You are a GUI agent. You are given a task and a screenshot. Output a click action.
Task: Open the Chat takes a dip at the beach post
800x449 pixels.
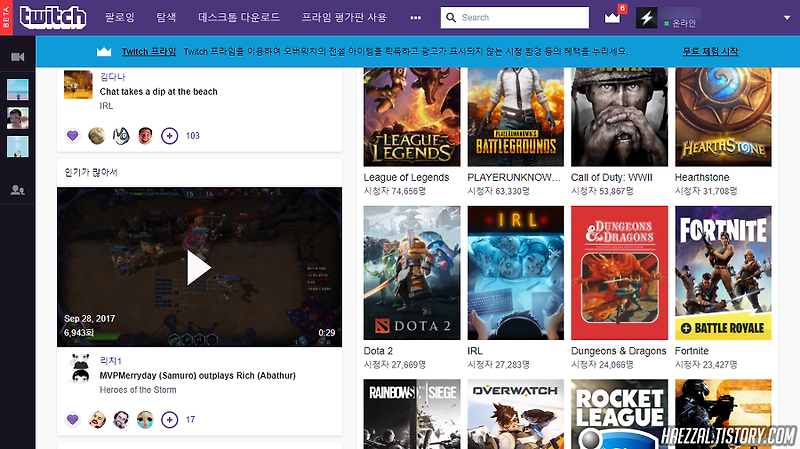[159, 92]
